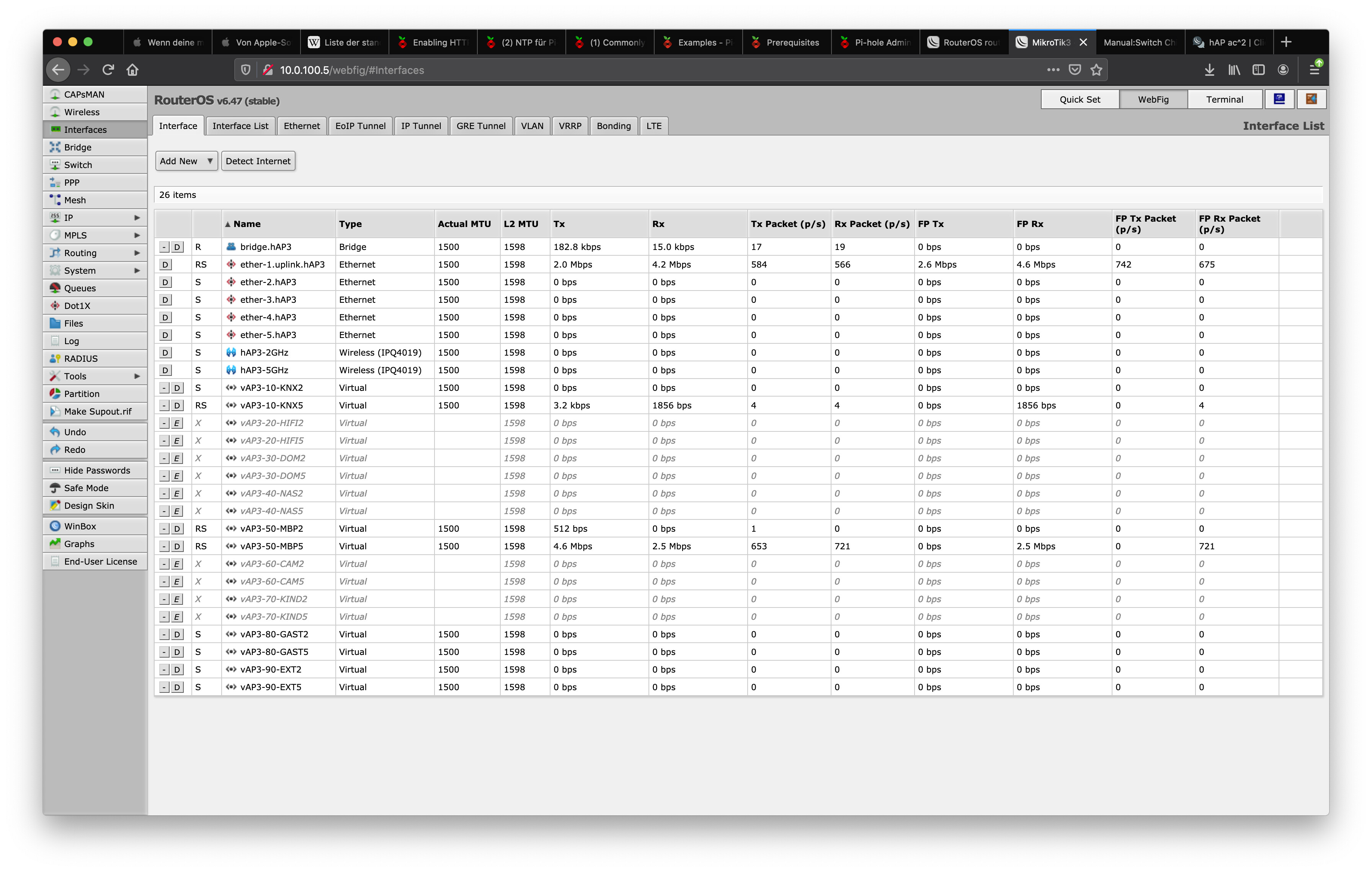This screenshot has width=1372, height=872.
Task: Switch to the VLAN tab
Action: click(x=532, y=126)
